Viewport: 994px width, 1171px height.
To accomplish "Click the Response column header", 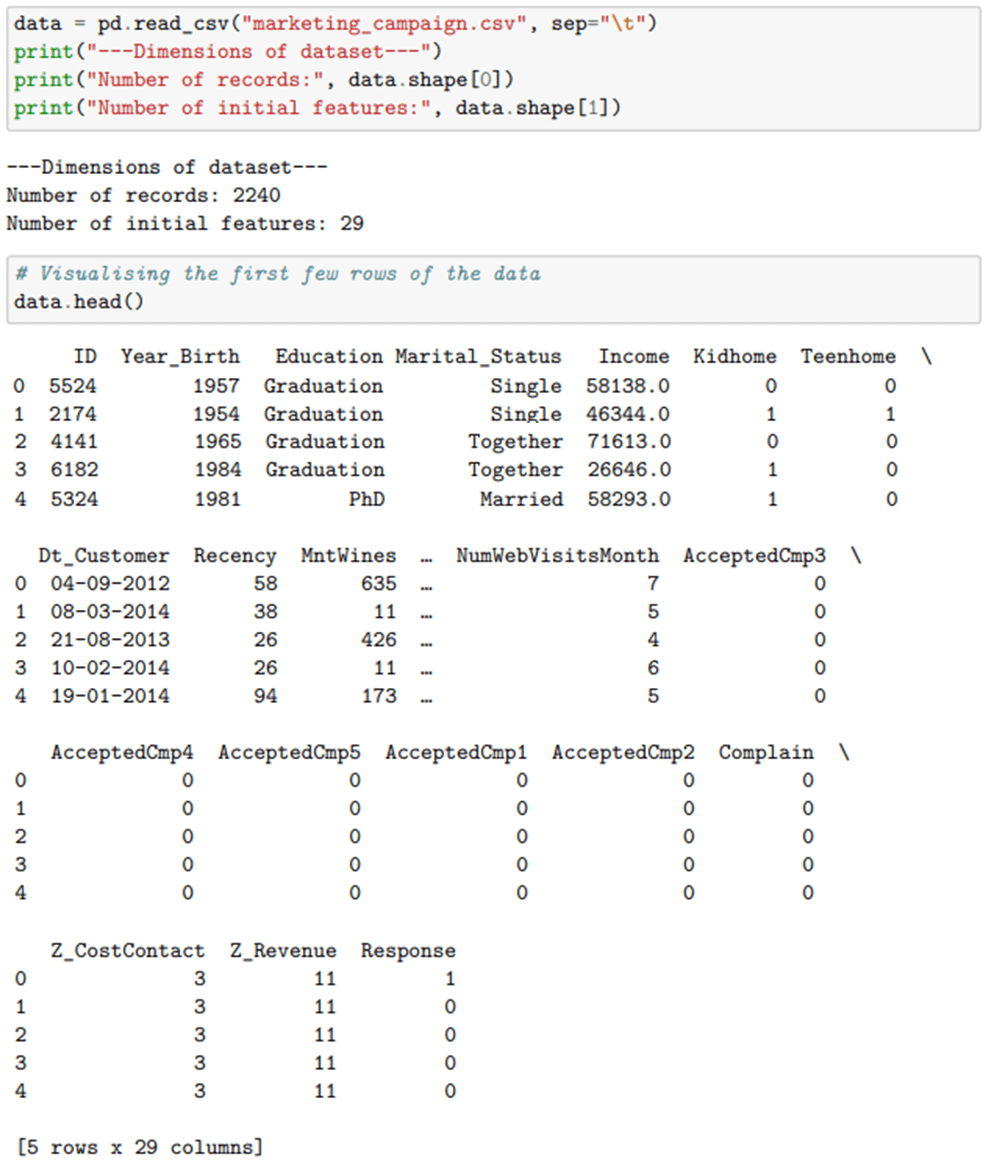I will 408,951.
